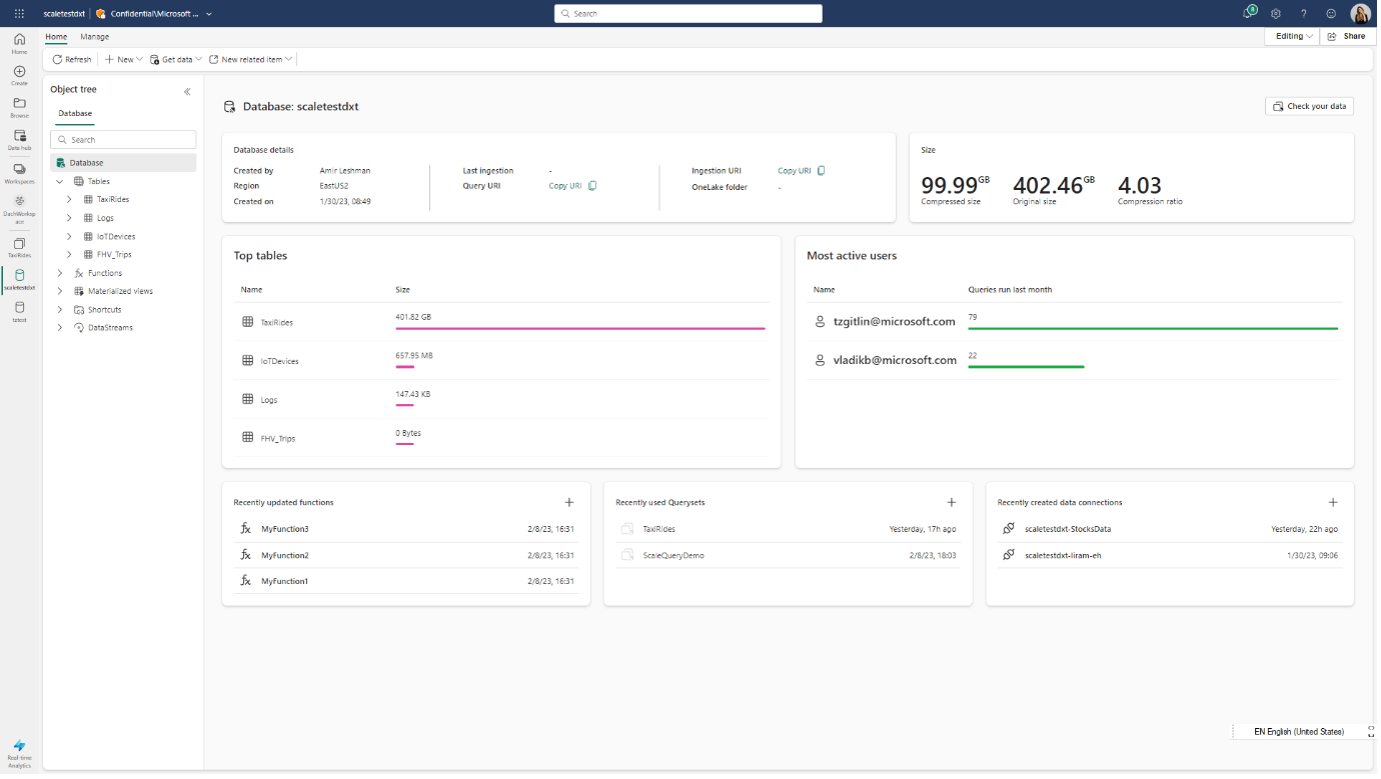Select the scaletestdxt item in the left rail
The height and width of the screenshot is (779, 1381).
click(19, 279)
